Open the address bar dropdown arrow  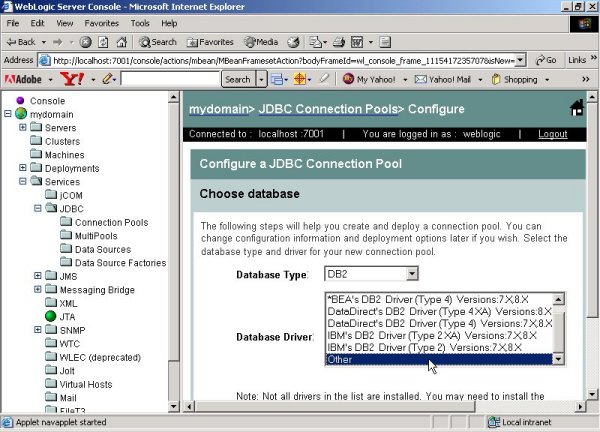[x=520, y=60]
